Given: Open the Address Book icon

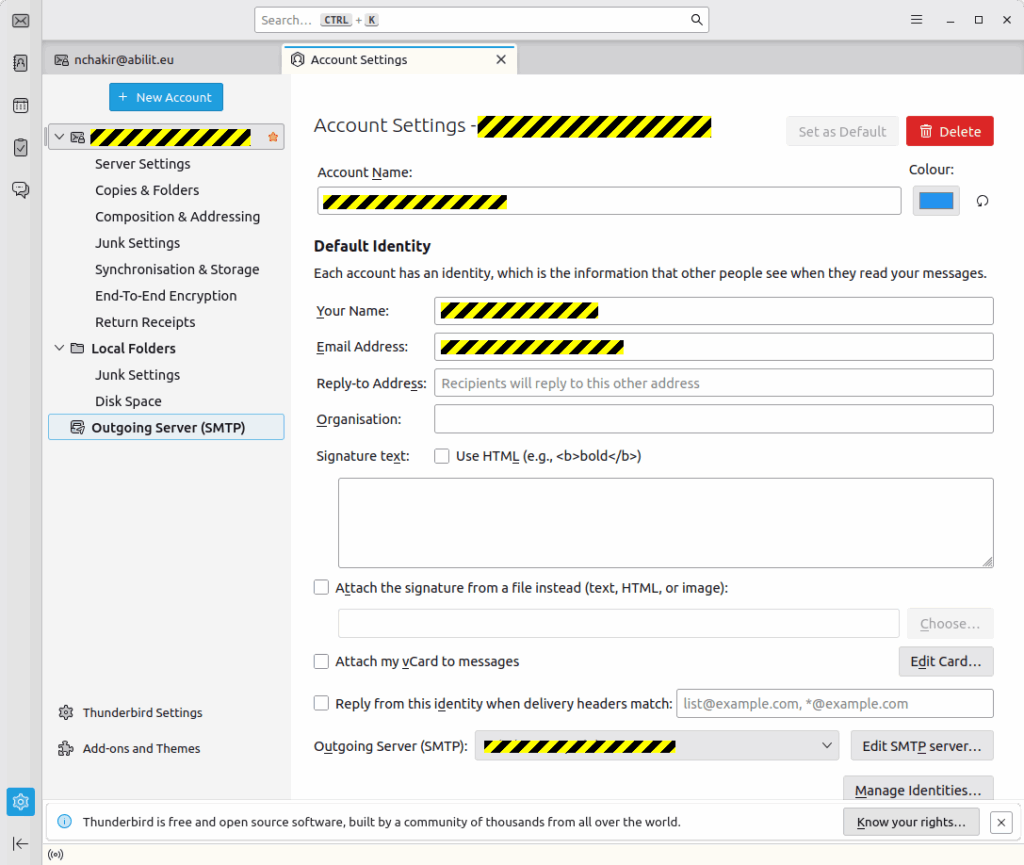Looking at the screenshot, I should pyautogui.click(x=20, y=63).
